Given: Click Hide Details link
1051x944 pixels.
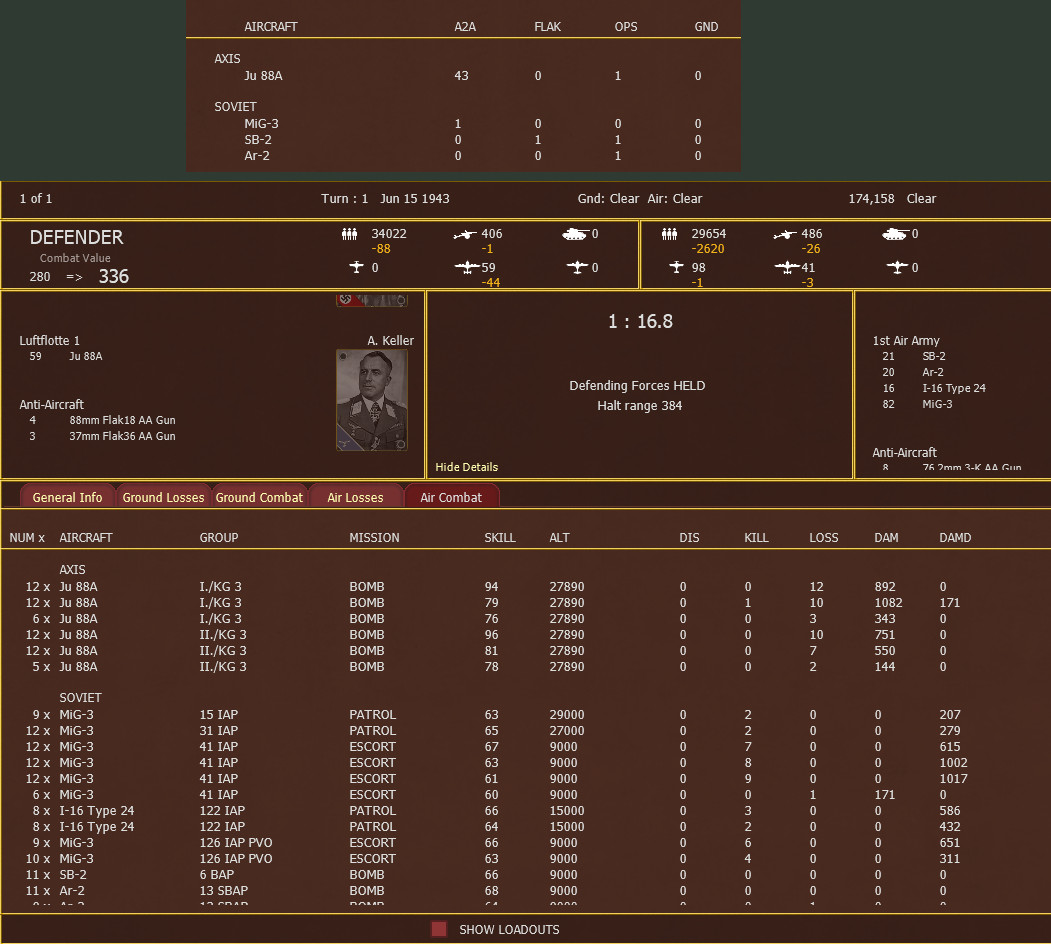Looking at the screenshot, I should [467, 467].
